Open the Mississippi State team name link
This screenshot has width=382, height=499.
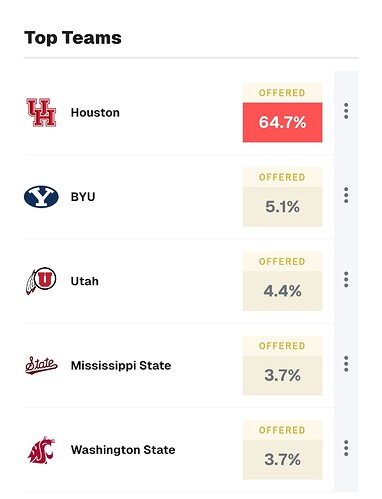[121, 366]
